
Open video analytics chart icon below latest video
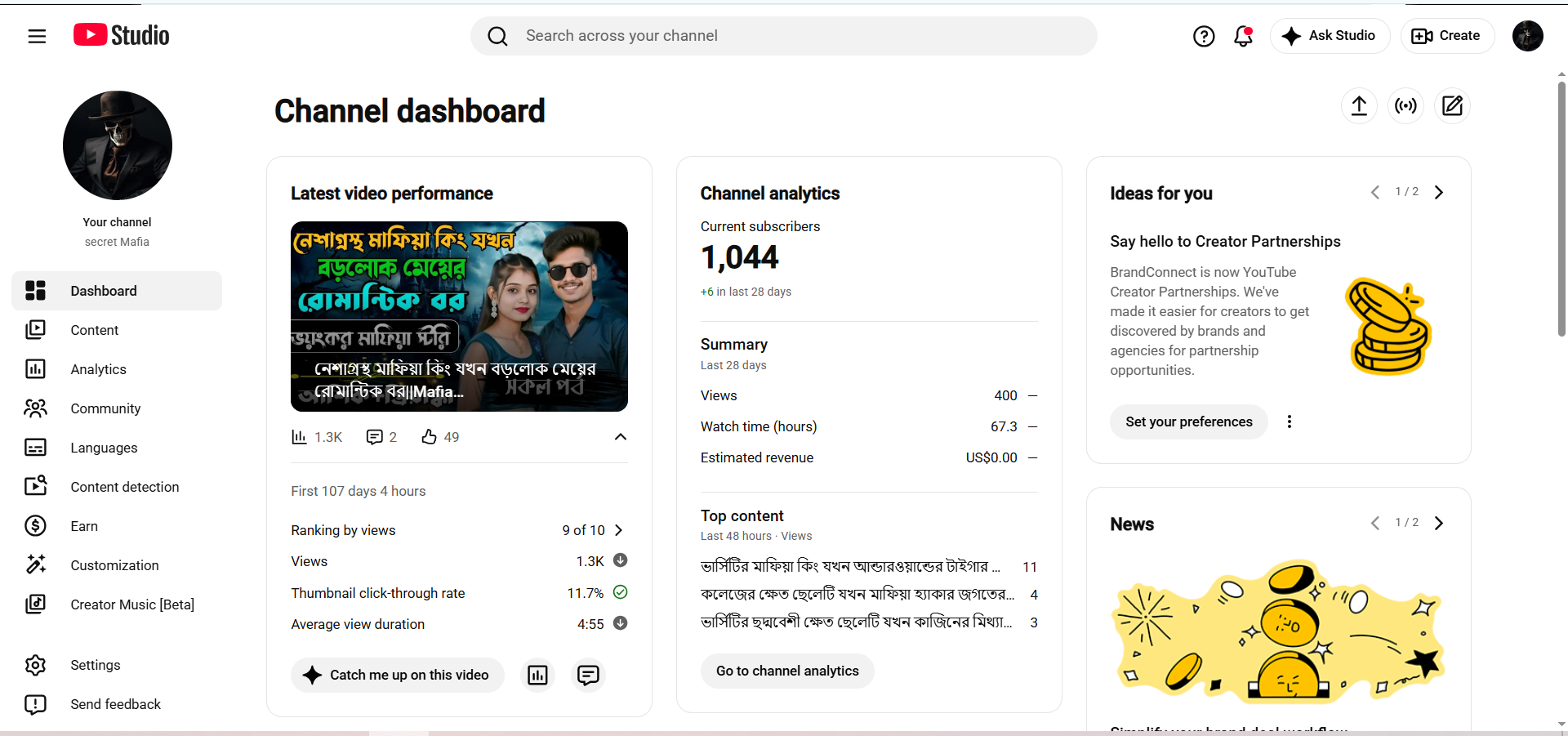point(538,675)
